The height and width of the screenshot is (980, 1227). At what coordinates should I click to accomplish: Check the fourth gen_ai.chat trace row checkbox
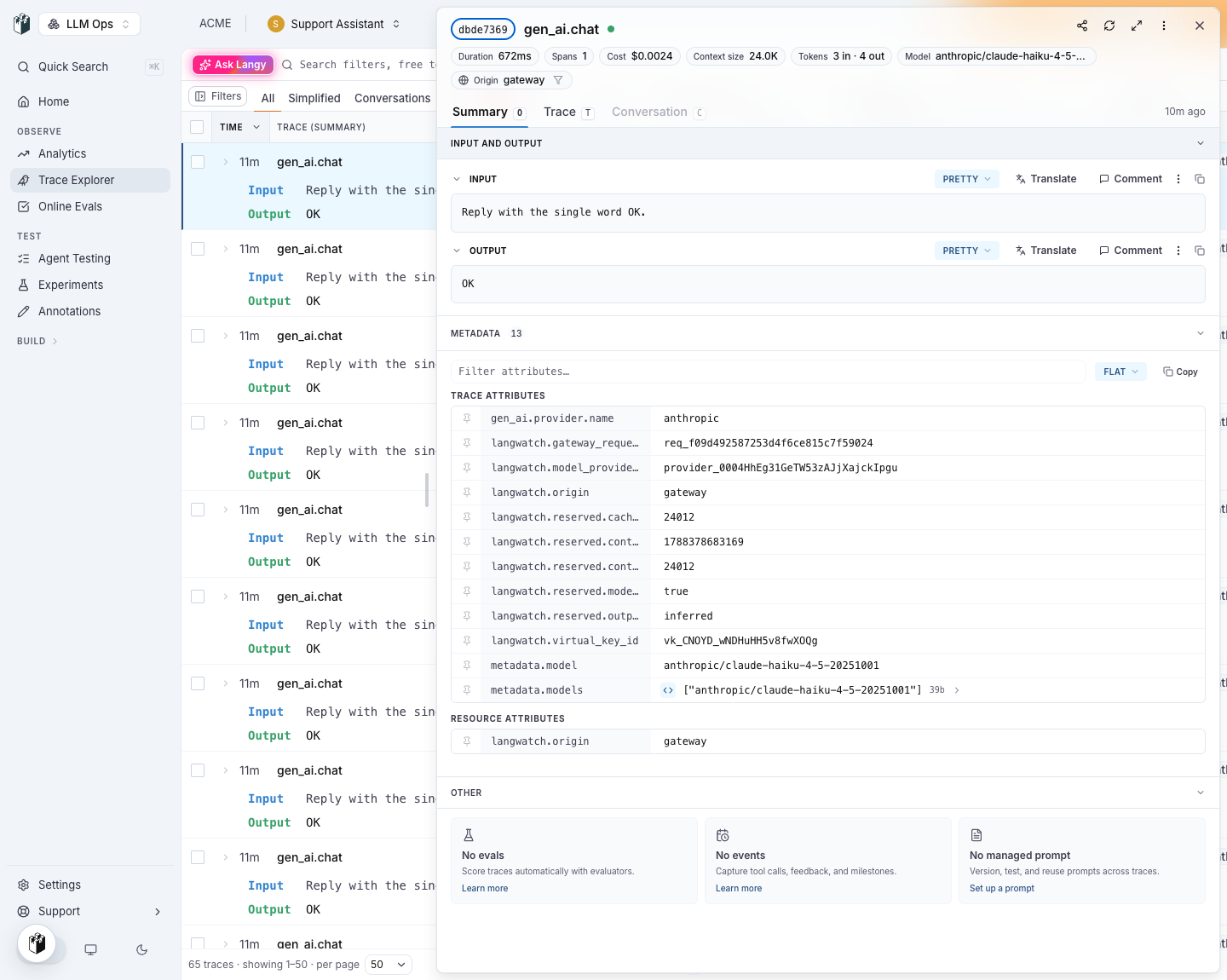pyautogui.click(x=198, y=423)
